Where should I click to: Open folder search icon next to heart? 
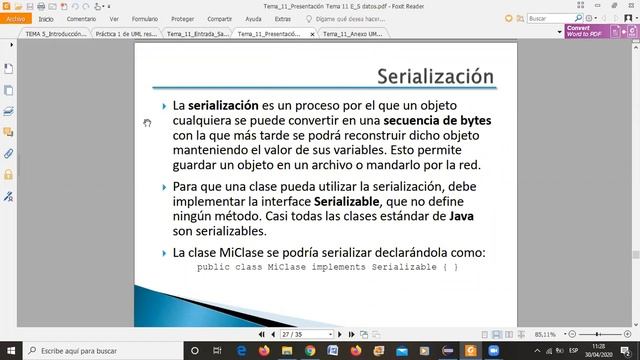pyautogui.click(x=520, y=18)
